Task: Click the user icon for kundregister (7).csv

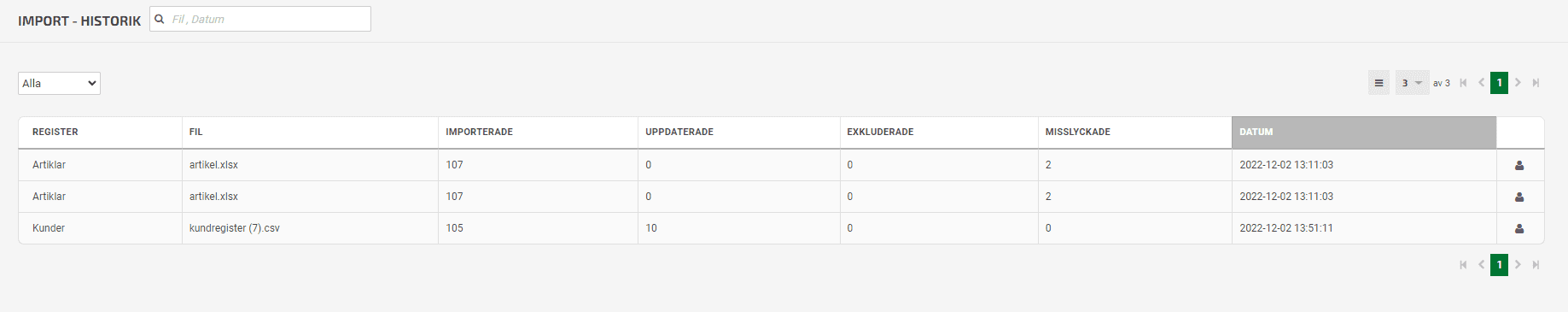Action: click(x=1519, y=228)
